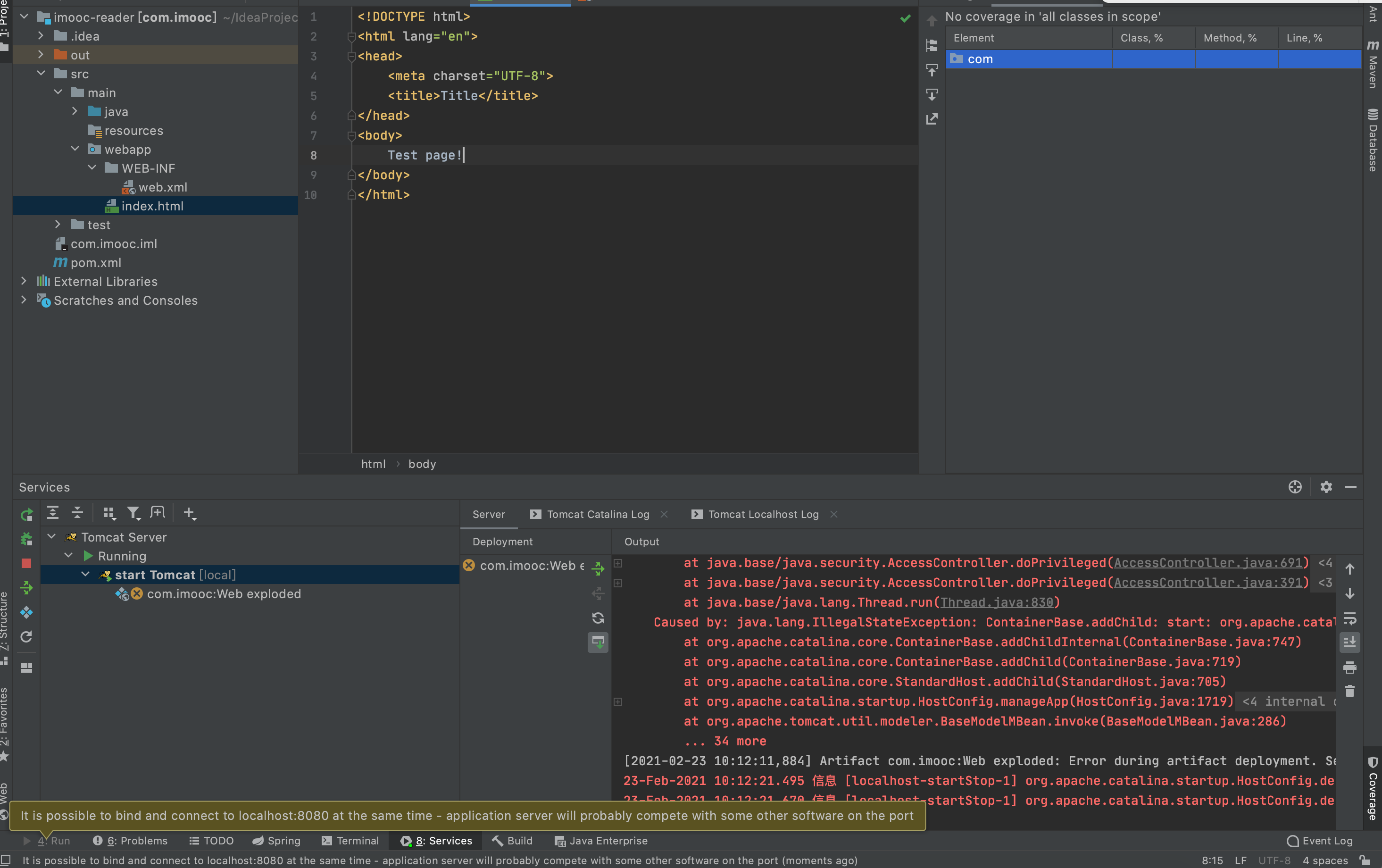The width and height of the screenshot is (1382, 868).
Task: Clear console with trash icon
Action: tap(1350, 691)
